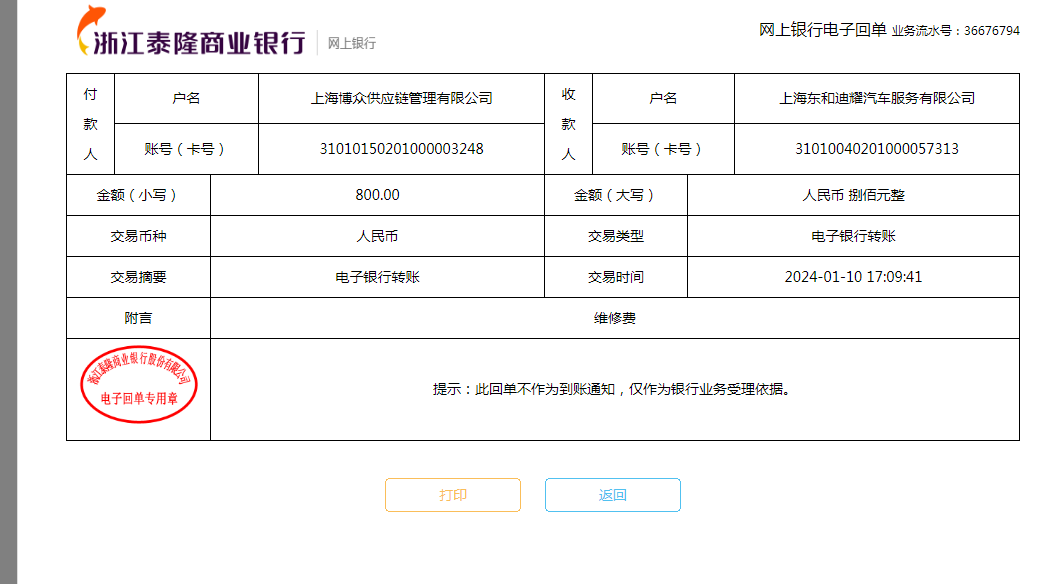The image size is (1050, 584).
Task: Click the 业务流水号 36676794 serial number
Action: click(956, 31)
